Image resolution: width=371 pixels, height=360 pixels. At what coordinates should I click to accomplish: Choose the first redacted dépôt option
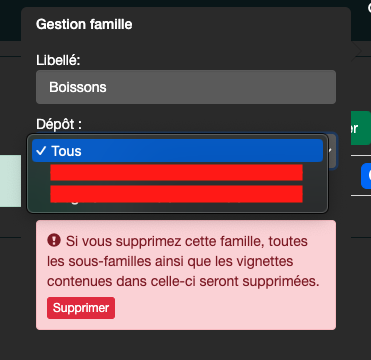(x=176, y=172)
